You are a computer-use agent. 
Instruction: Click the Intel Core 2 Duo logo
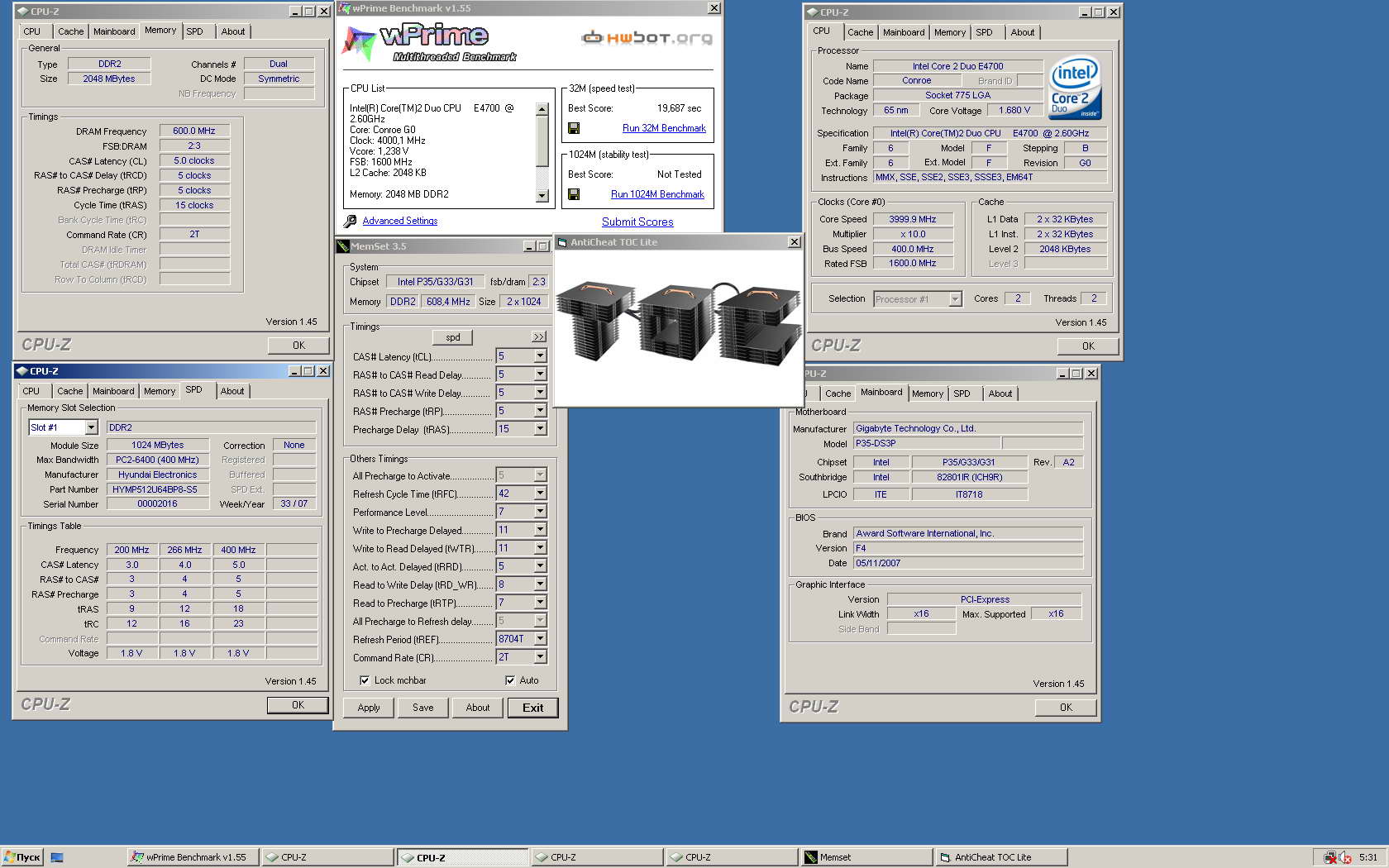(x=1075, y=88)
